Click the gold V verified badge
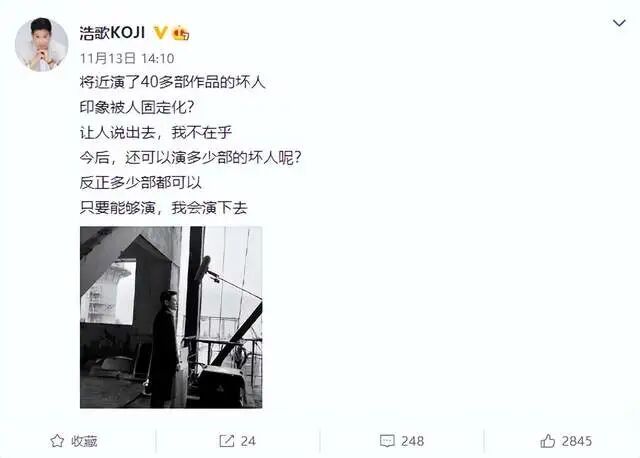The image size is (640, 458). point(160,33)
